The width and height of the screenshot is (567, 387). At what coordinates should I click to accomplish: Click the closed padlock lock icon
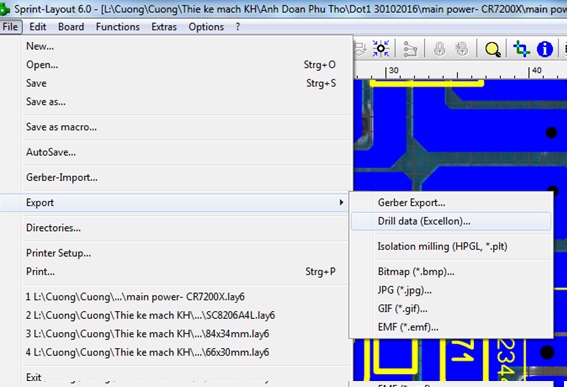coord(439,49)
